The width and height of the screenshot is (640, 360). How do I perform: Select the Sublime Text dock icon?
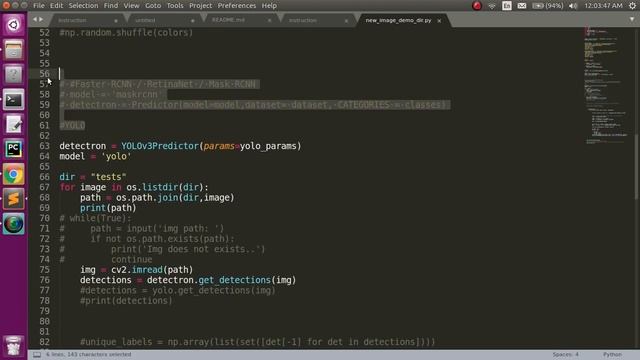click(x=13, y=199)
